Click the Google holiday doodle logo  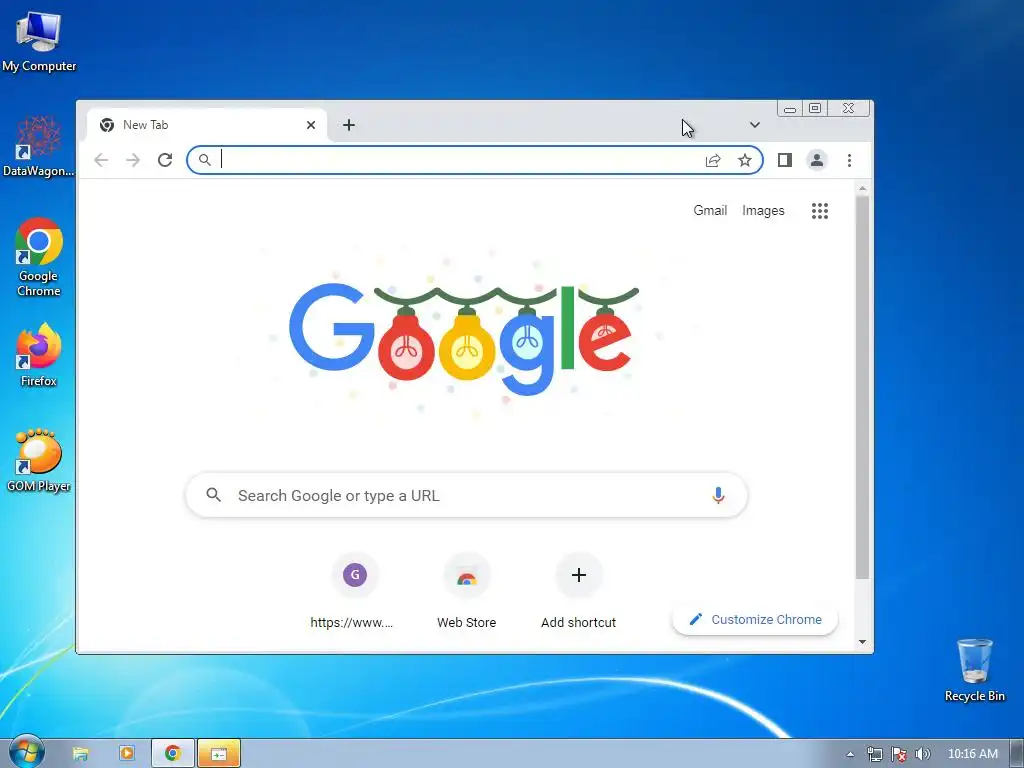point(464,340)
